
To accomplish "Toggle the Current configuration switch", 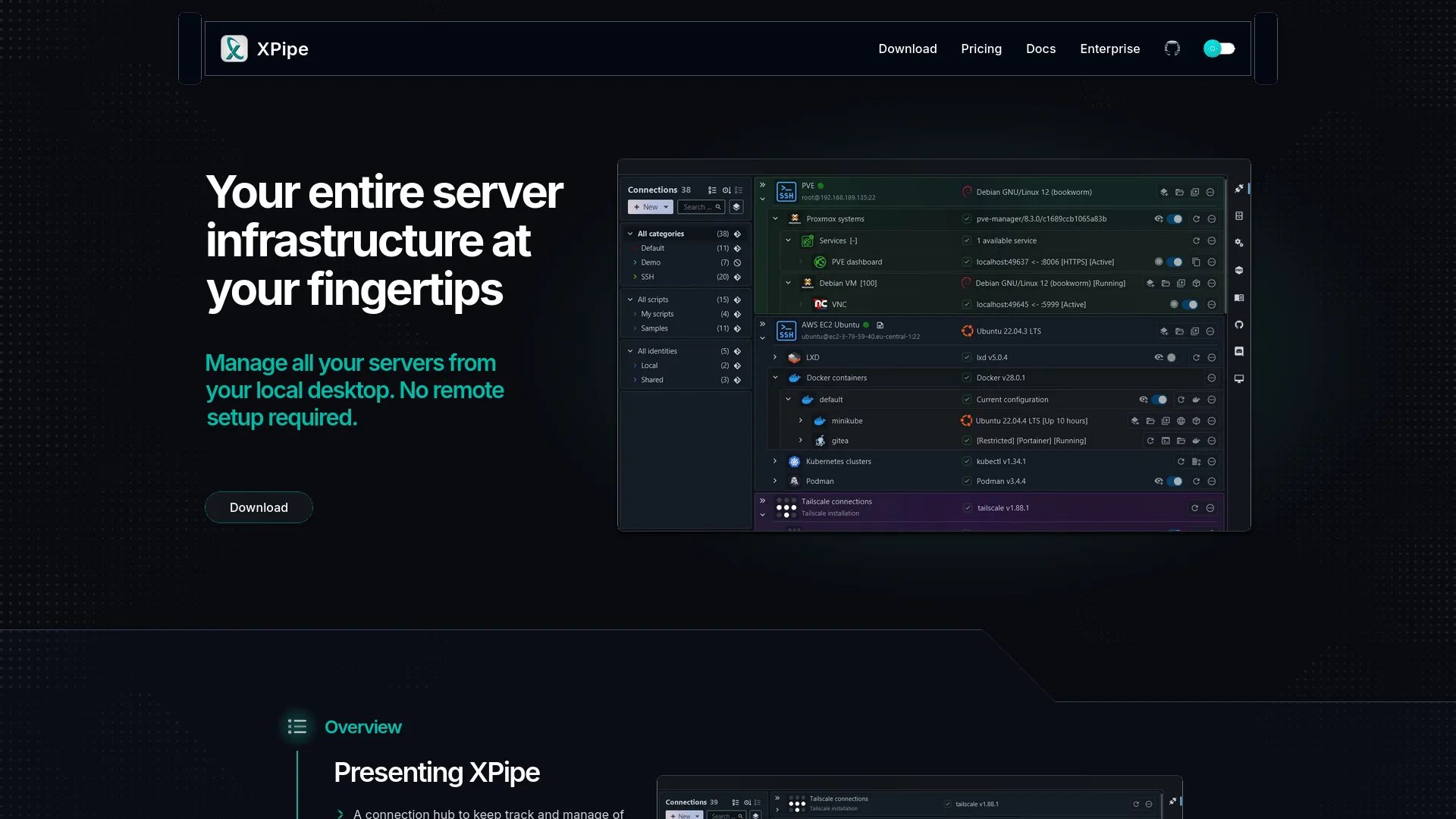I will (1159, 400).
